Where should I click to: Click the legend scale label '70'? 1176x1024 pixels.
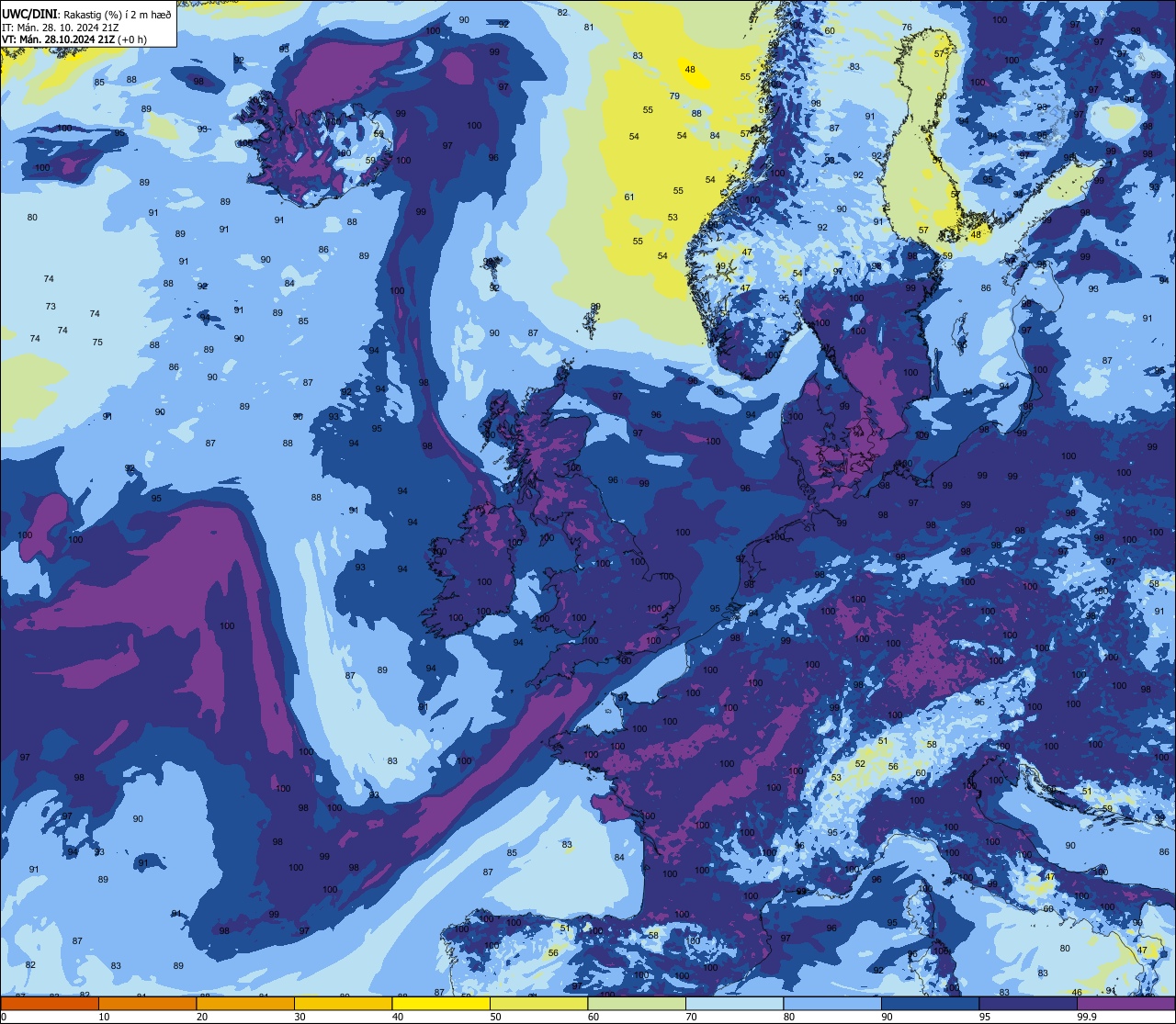click(x=691, y=1017)
